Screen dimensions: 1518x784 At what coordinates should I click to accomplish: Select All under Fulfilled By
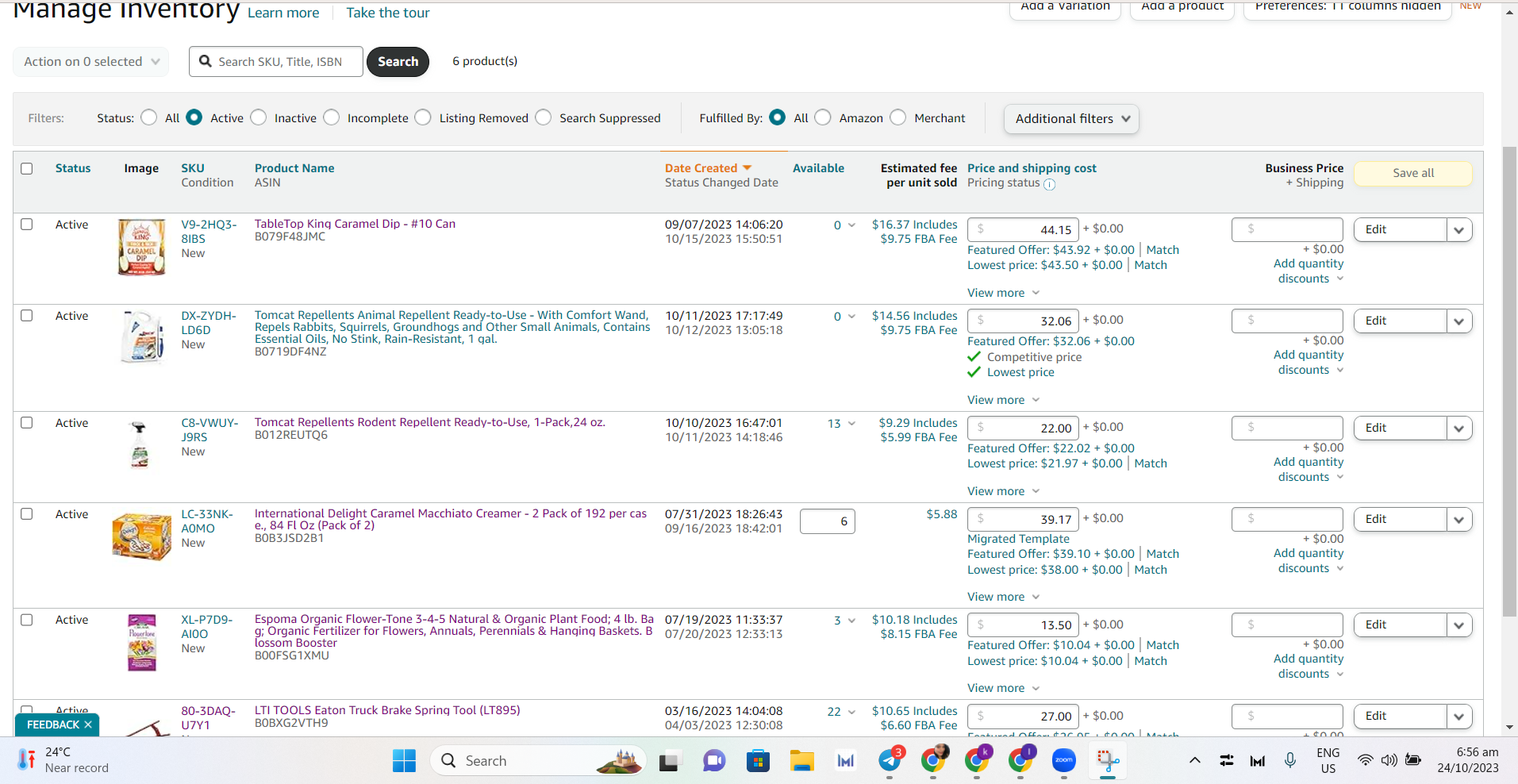coord(778,117)
